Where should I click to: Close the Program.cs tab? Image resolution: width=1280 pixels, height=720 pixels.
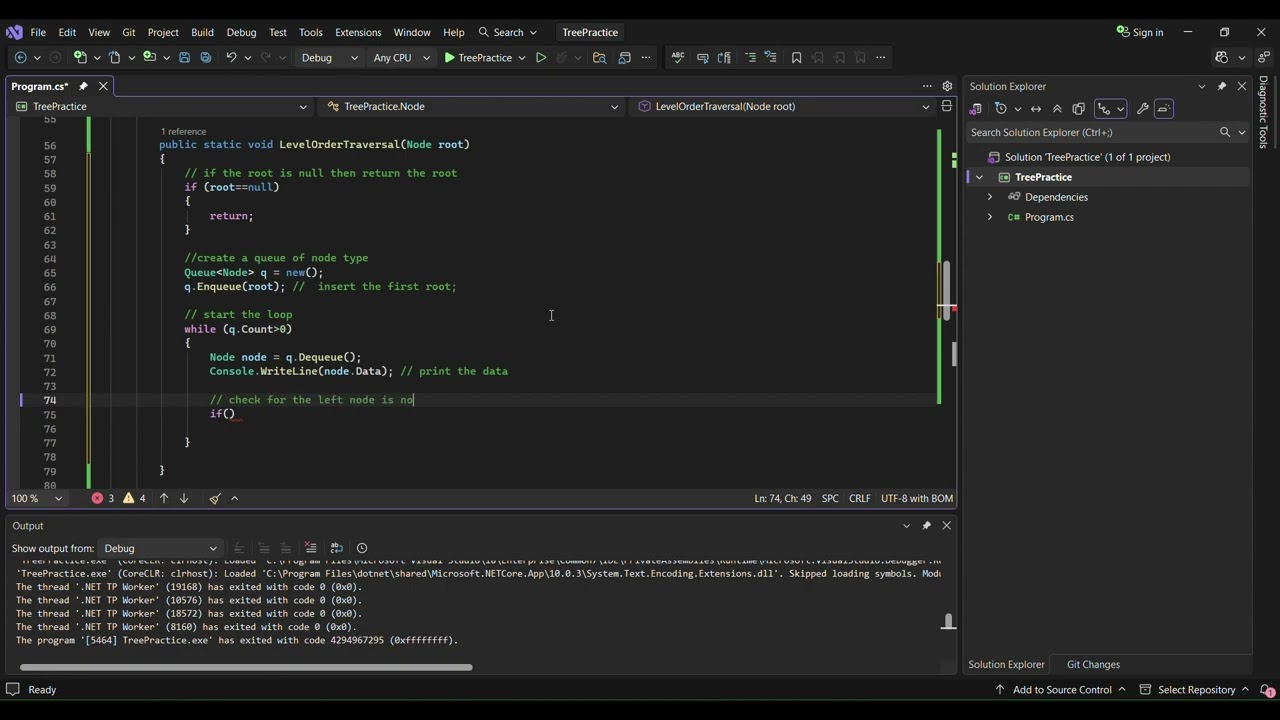tap(103, 86)
